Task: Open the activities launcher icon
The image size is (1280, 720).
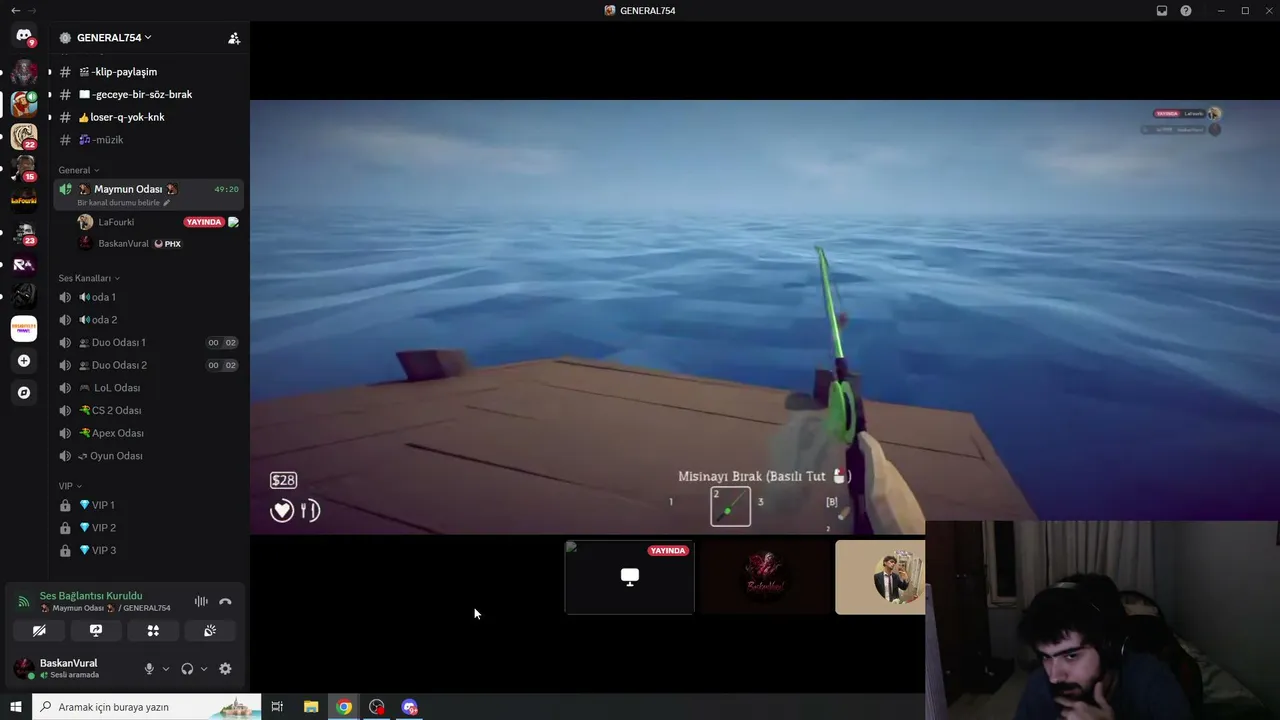Action: (153, 631)
